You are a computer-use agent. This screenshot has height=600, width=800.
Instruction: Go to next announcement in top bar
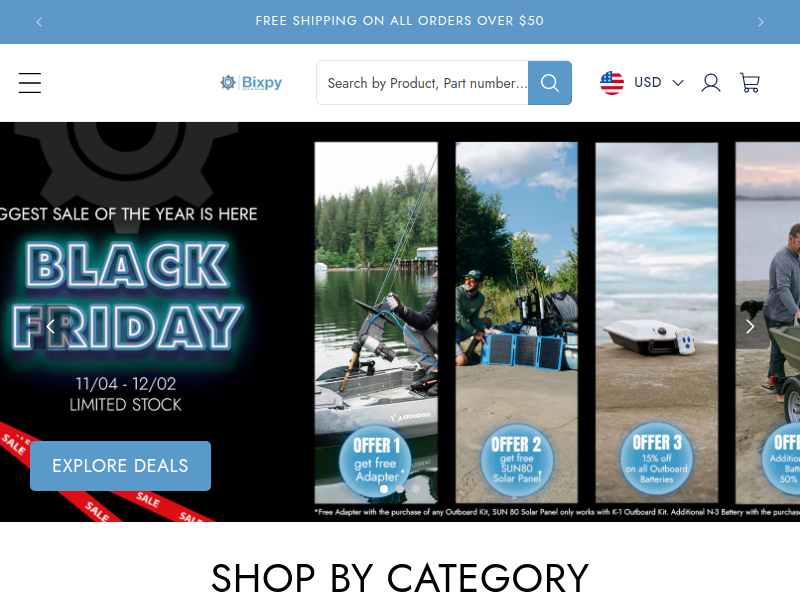pyautogui.click(x=761, y=22)
